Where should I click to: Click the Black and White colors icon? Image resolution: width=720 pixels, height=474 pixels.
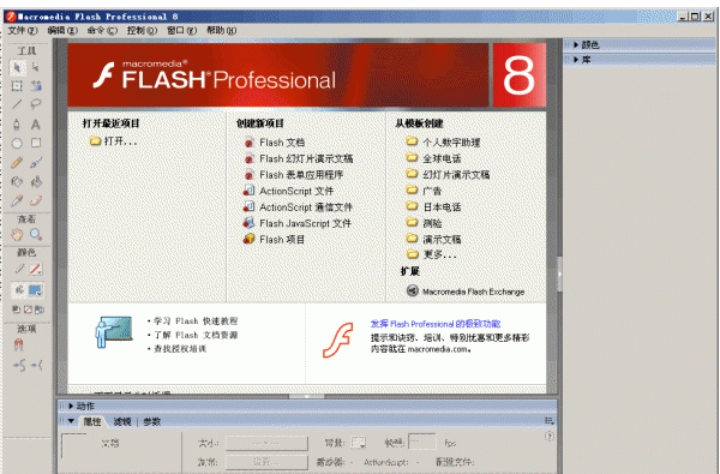point(16,309)
